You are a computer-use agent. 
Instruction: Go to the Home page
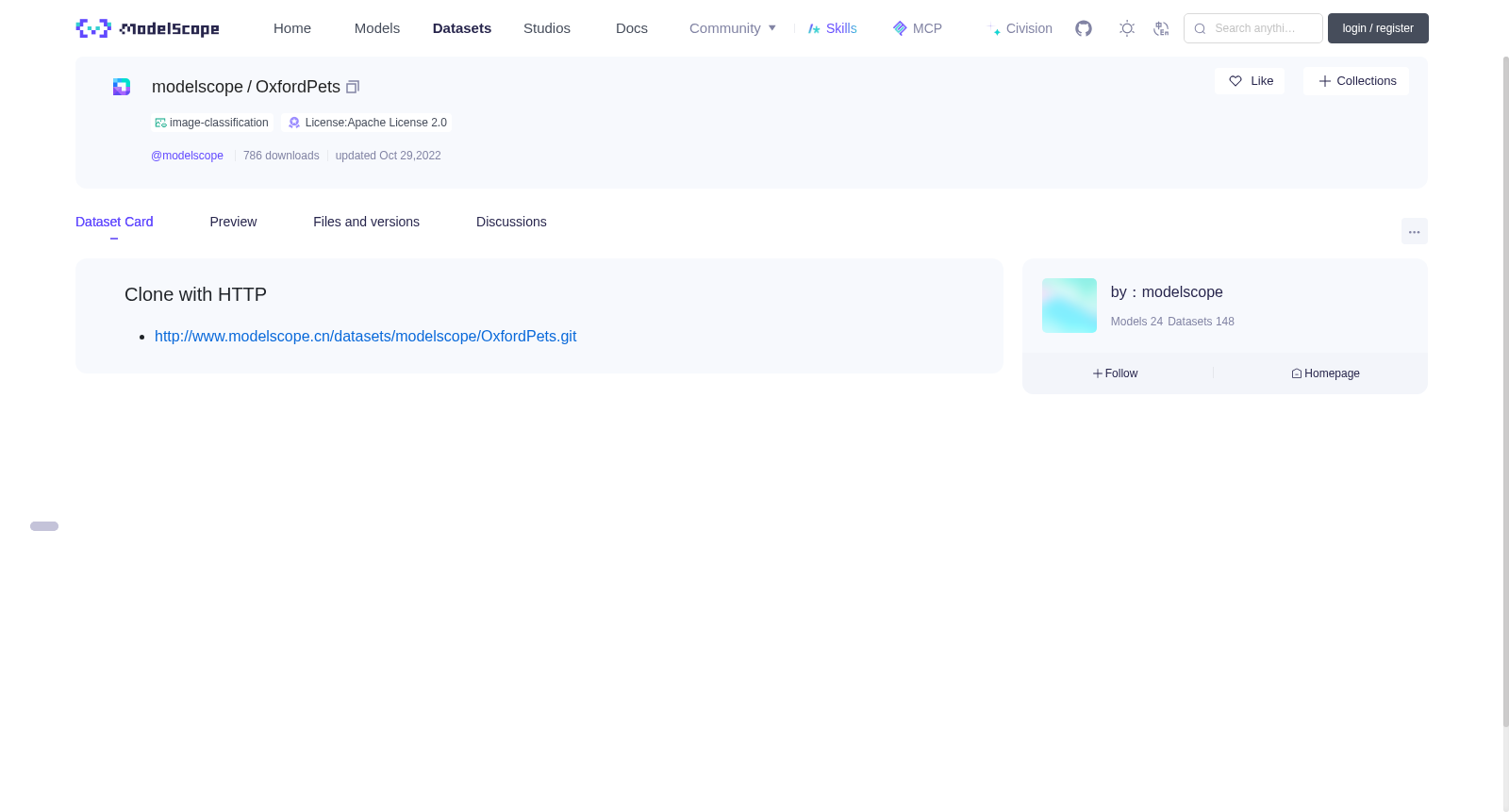(292, 28)
